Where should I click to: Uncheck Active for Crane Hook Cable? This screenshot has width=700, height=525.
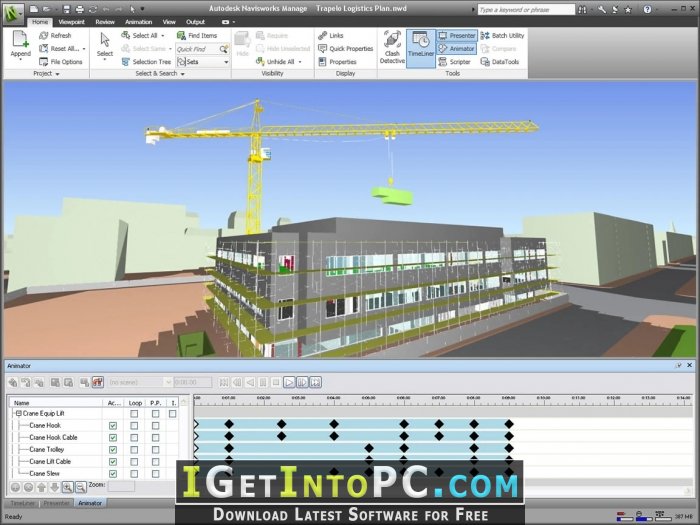point(113,438)
